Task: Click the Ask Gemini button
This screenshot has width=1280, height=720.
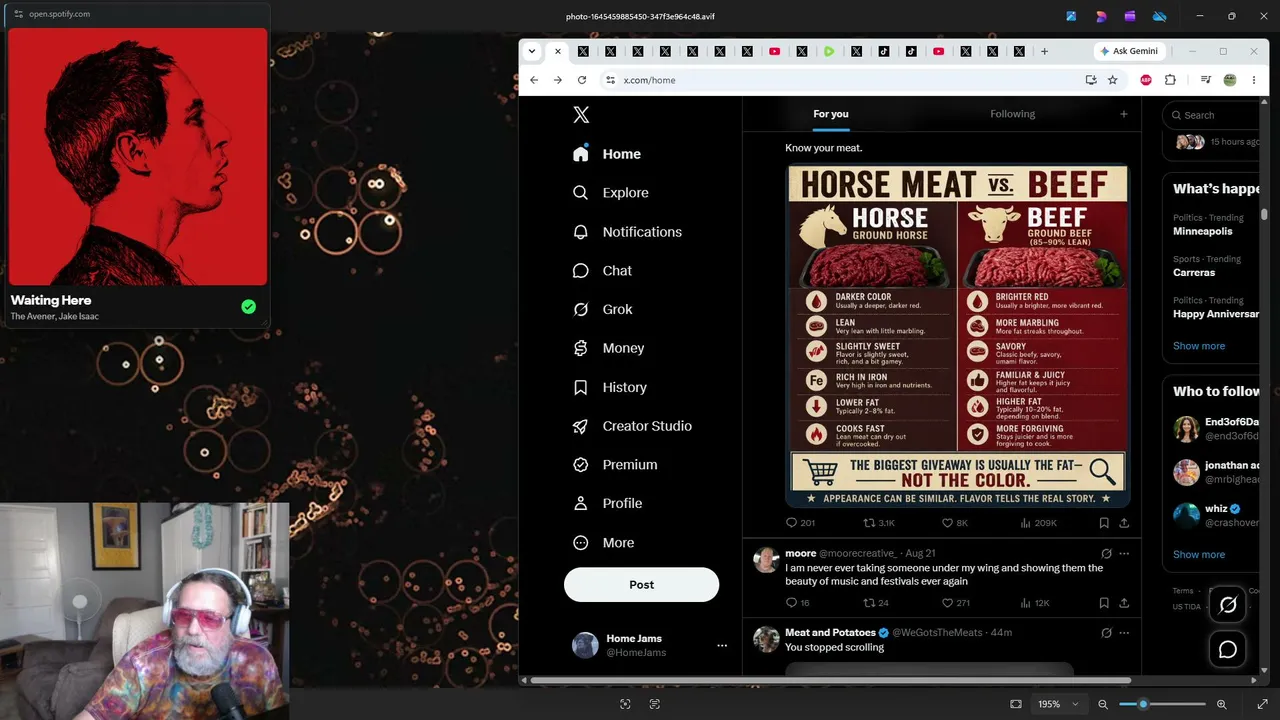Action: point(1129,51)
